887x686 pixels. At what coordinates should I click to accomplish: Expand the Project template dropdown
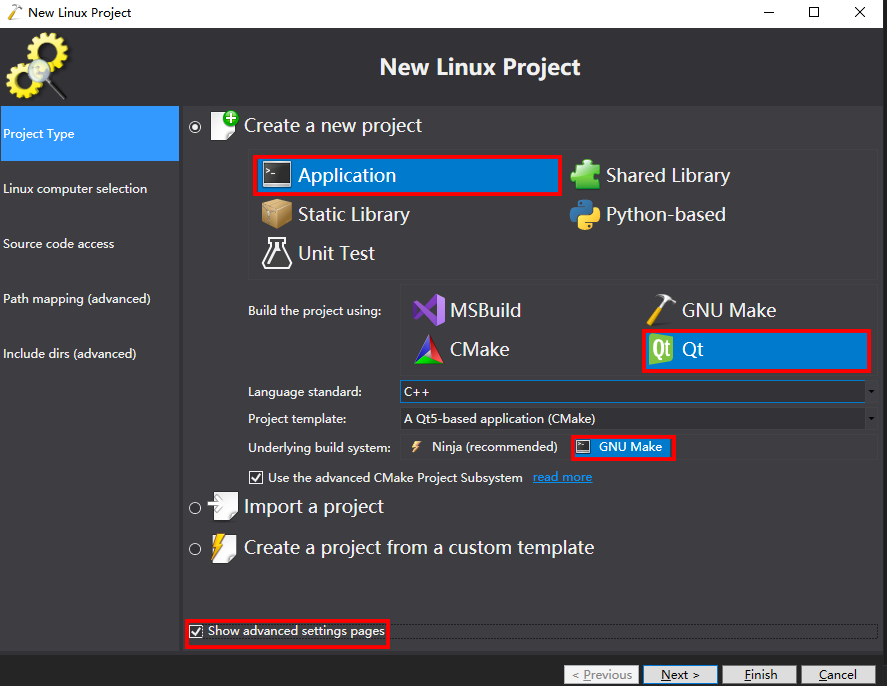[871, 419]
